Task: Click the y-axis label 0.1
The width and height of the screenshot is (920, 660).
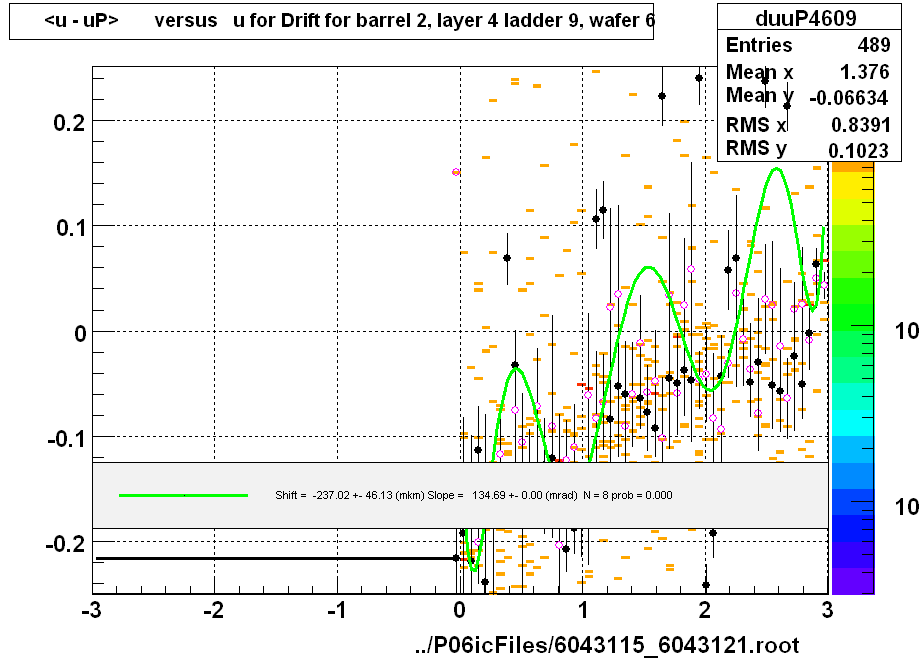Action: tap(71, 228)
